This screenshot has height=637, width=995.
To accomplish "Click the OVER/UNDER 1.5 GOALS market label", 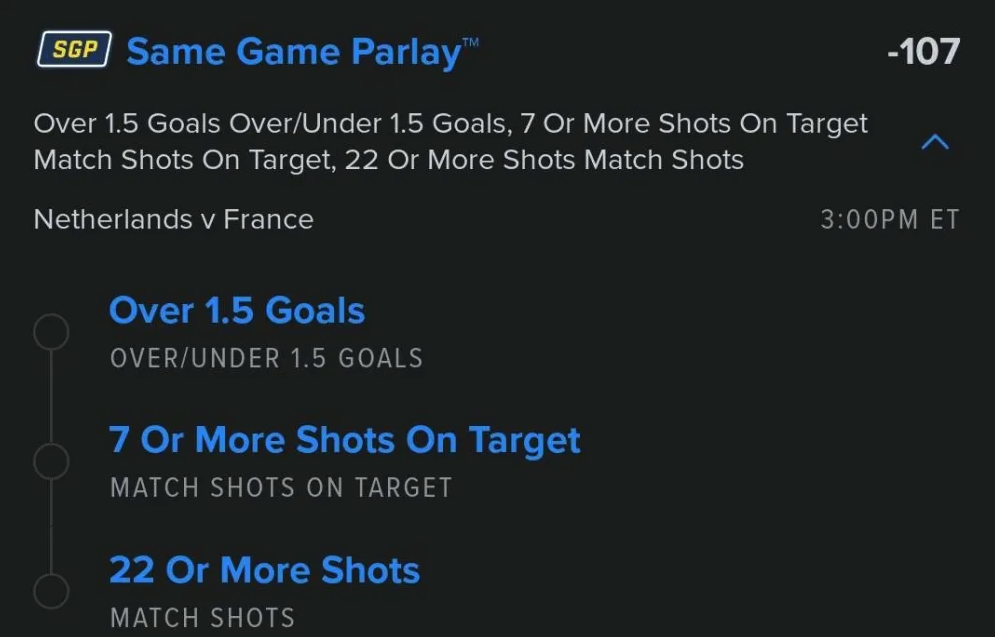I will pos(266,358).
